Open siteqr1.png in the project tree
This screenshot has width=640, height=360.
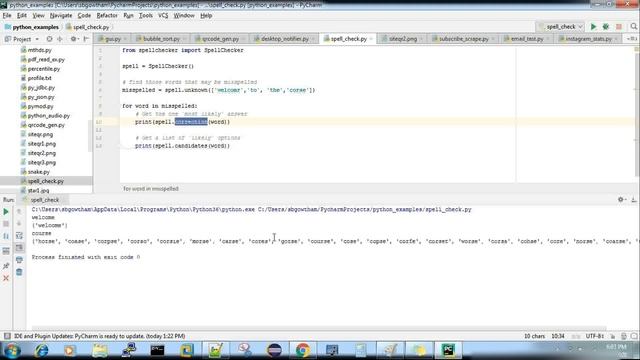click(x=42, y=144)
